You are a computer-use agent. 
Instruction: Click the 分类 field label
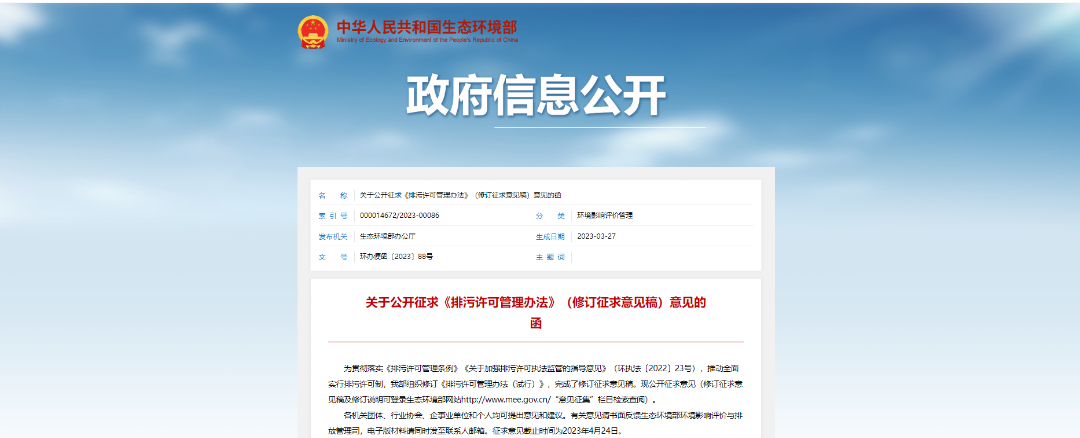[x=550, y=215]
